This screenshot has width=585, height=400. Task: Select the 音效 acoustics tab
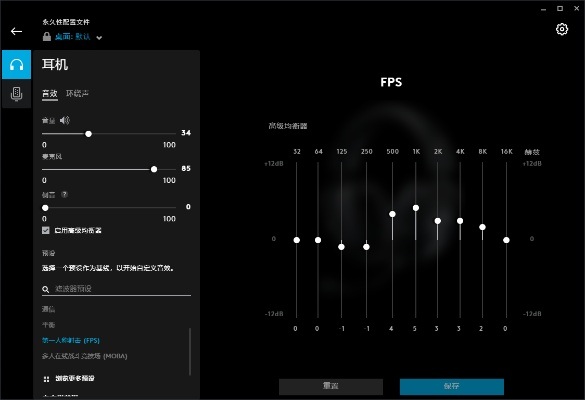pos(50,93)
